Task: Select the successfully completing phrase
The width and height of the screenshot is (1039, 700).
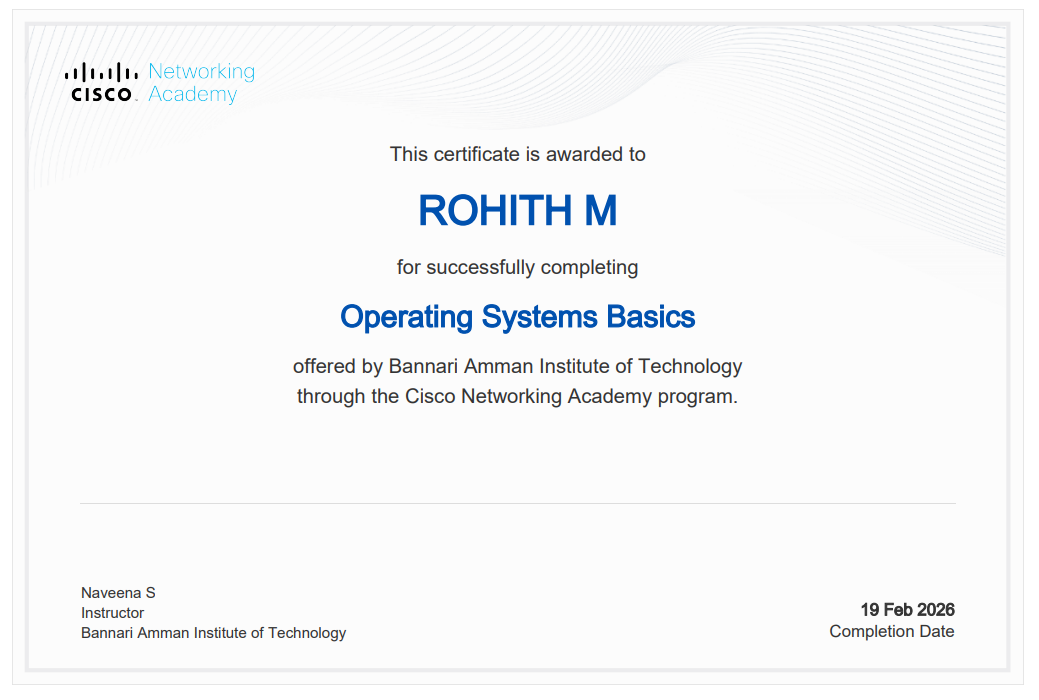Action: point(517,267)
